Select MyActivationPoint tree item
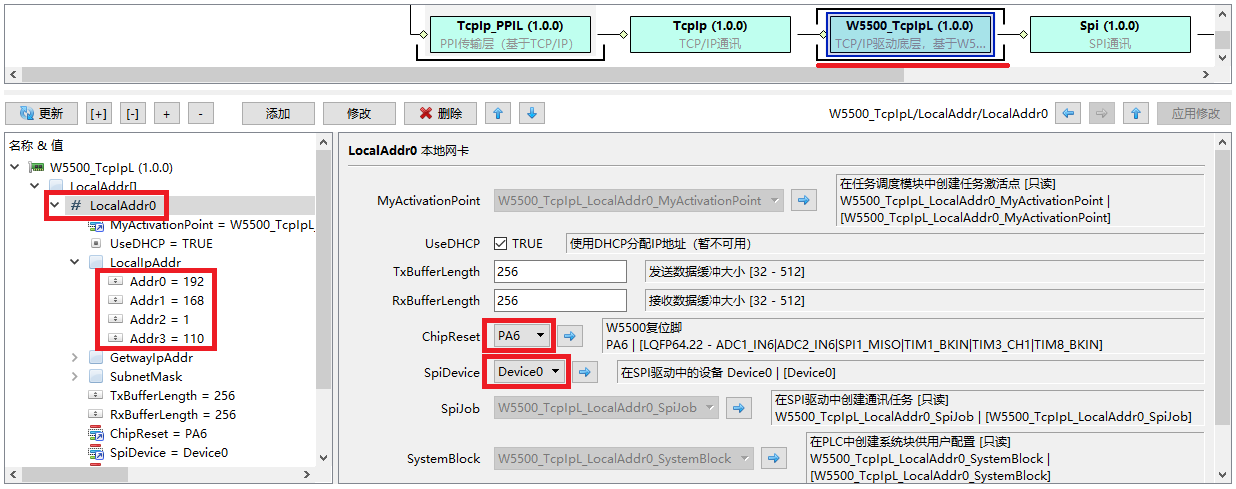The image size is (1236, 489). click(212, 225)
